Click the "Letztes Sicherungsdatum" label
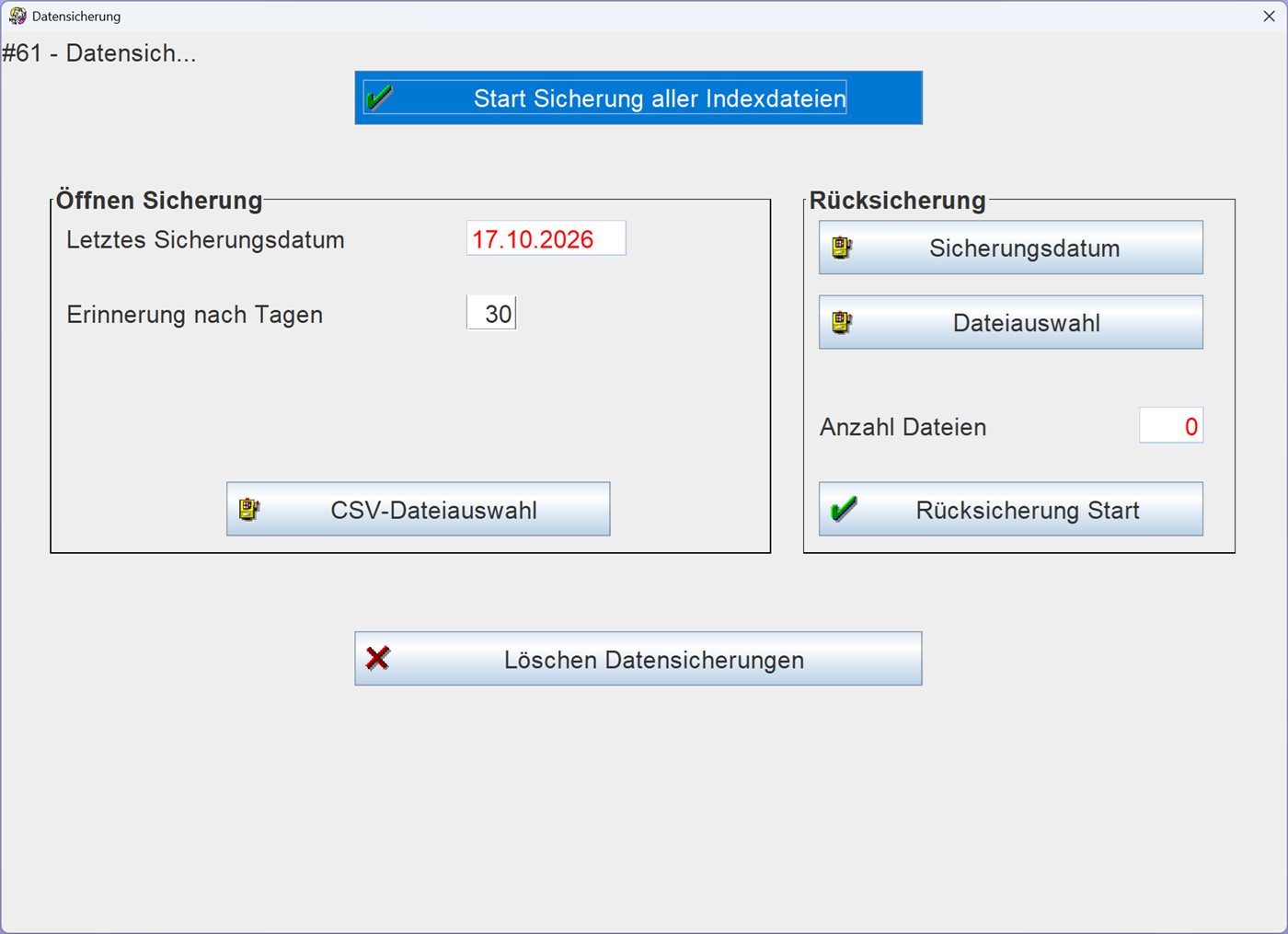The width and height of the screenshot is (1288, 934). 205,240
